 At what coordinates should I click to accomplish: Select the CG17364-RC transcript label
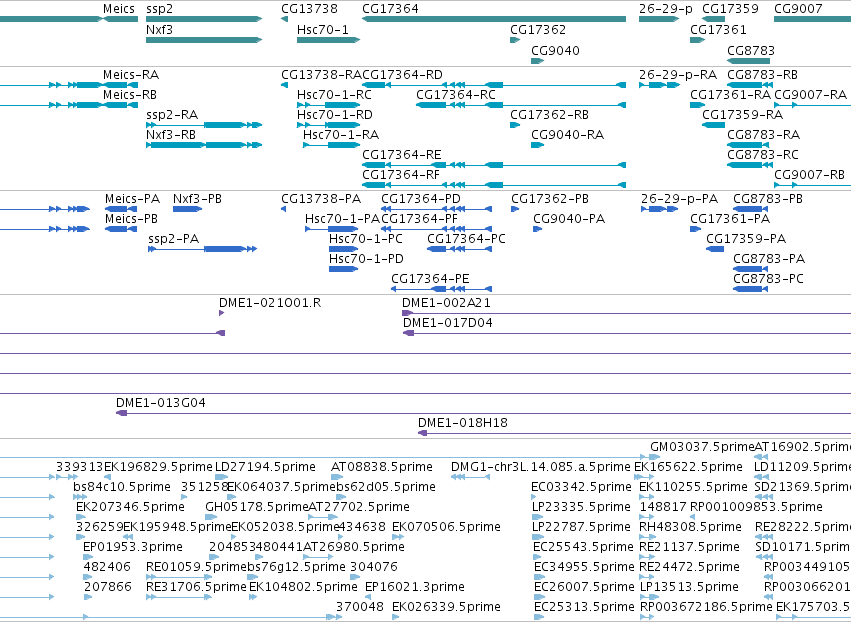point(456,94)
